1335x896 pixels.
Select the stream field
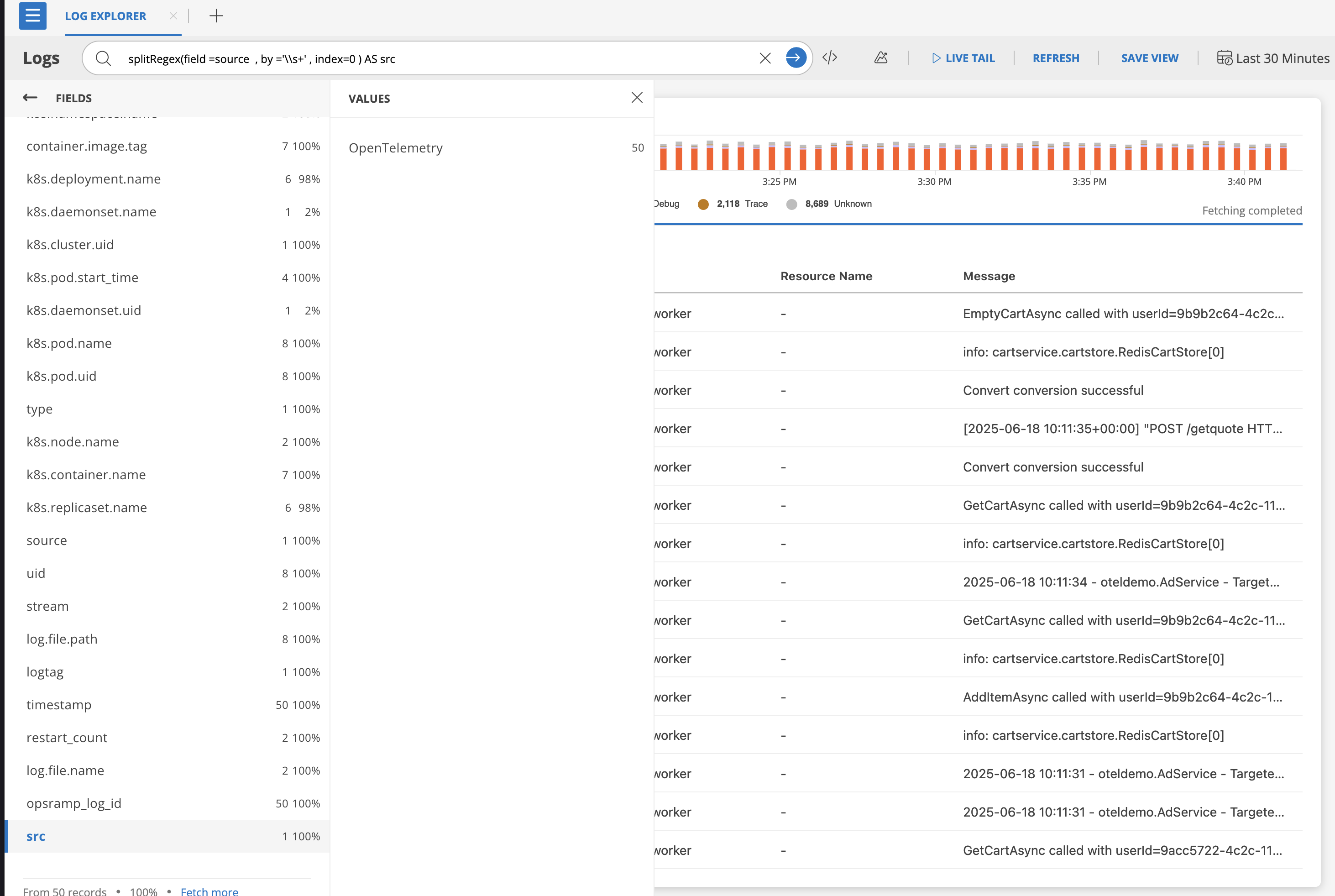(x=167, y=606)
